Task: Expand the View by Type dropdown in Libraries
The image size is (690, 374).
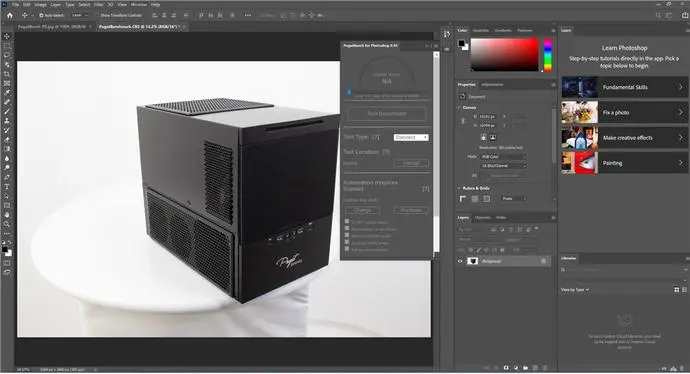Action: 575,290
